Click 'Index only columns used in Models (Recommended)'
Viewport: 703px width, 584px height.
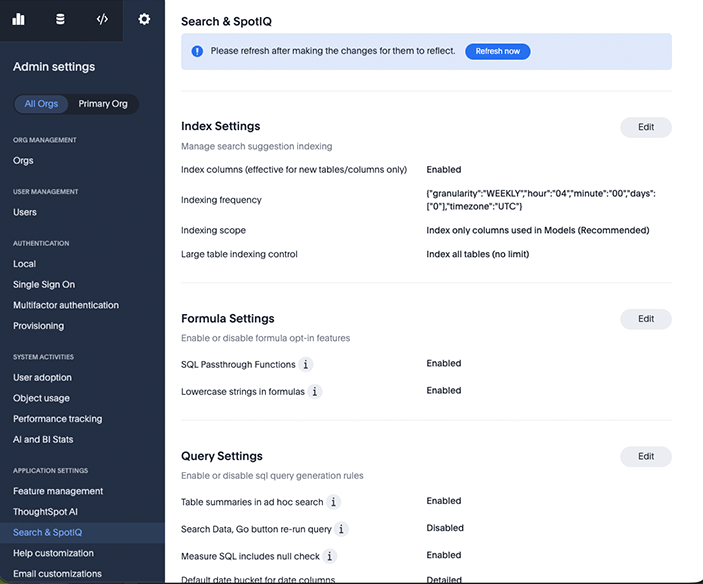pyautogui.click(x=538, y=230)
